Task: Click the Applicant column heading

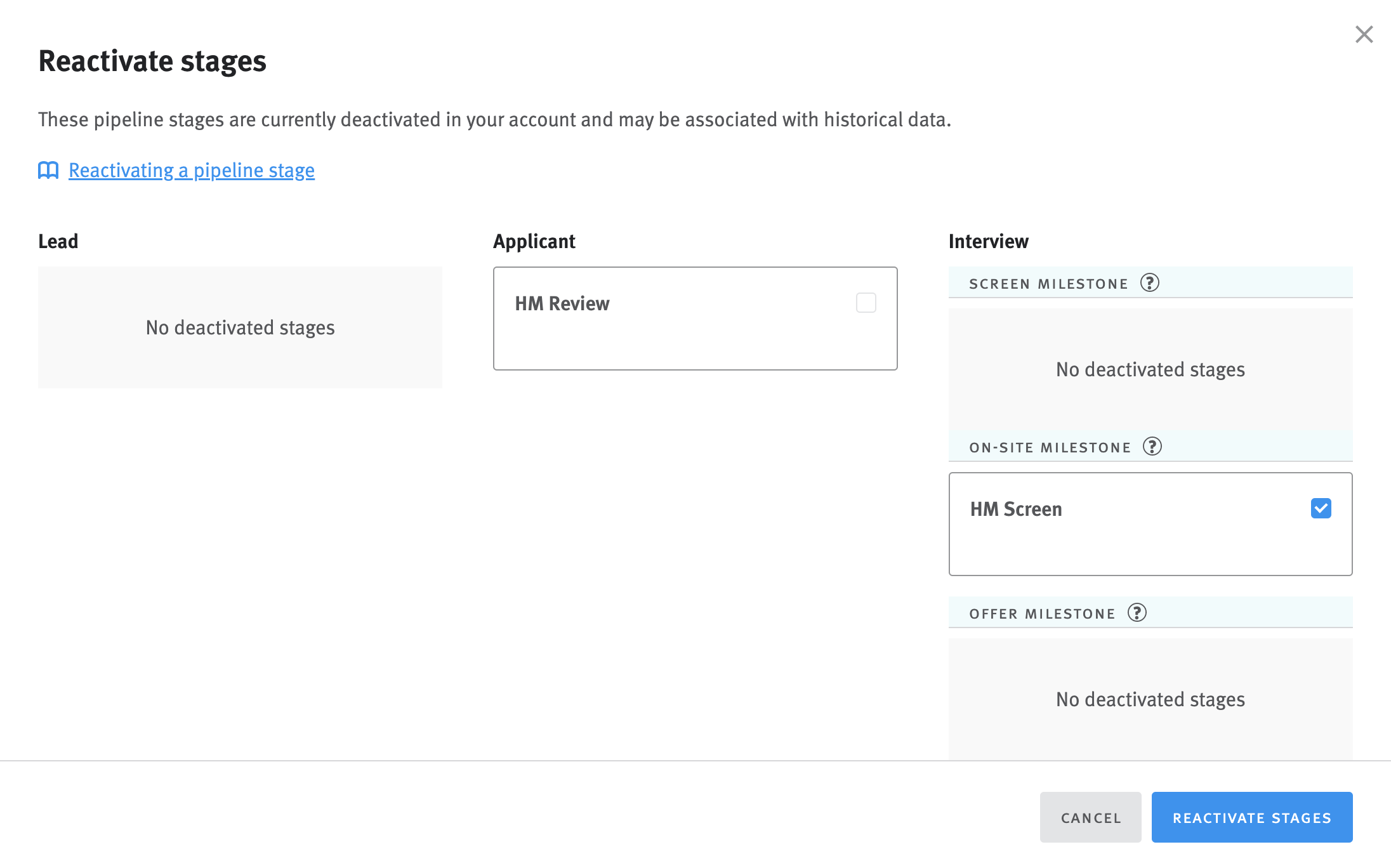Action: pyautogui.click(x=534, y=241)
